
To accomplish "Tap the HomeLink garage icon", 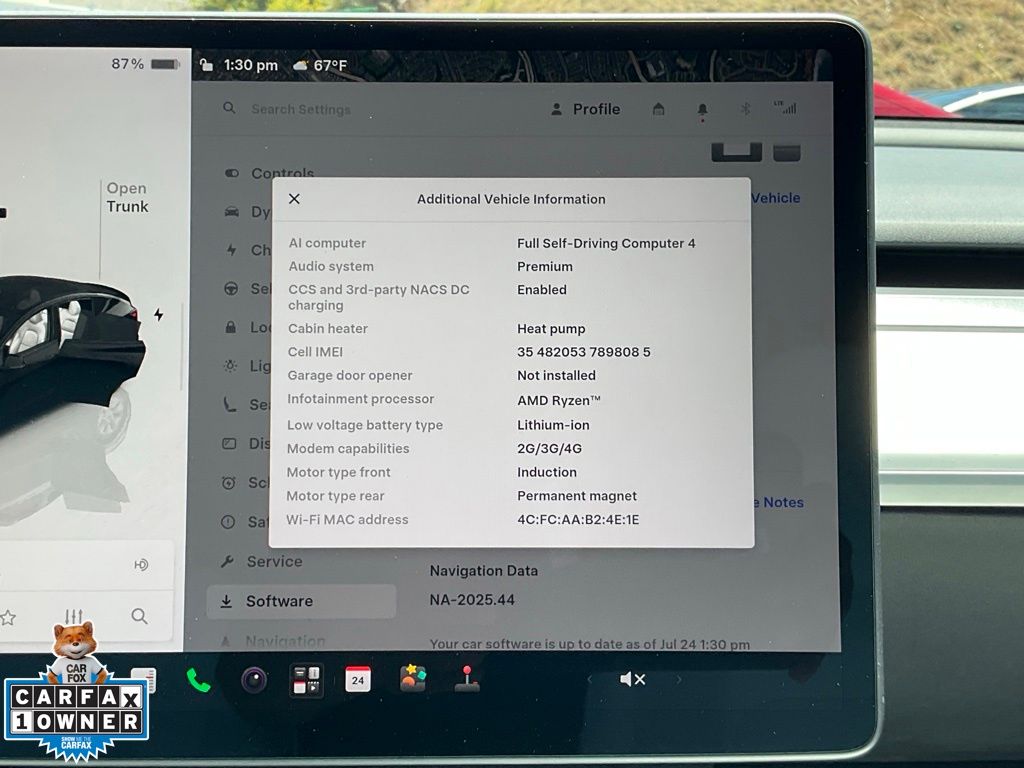I will pos(658,109).
